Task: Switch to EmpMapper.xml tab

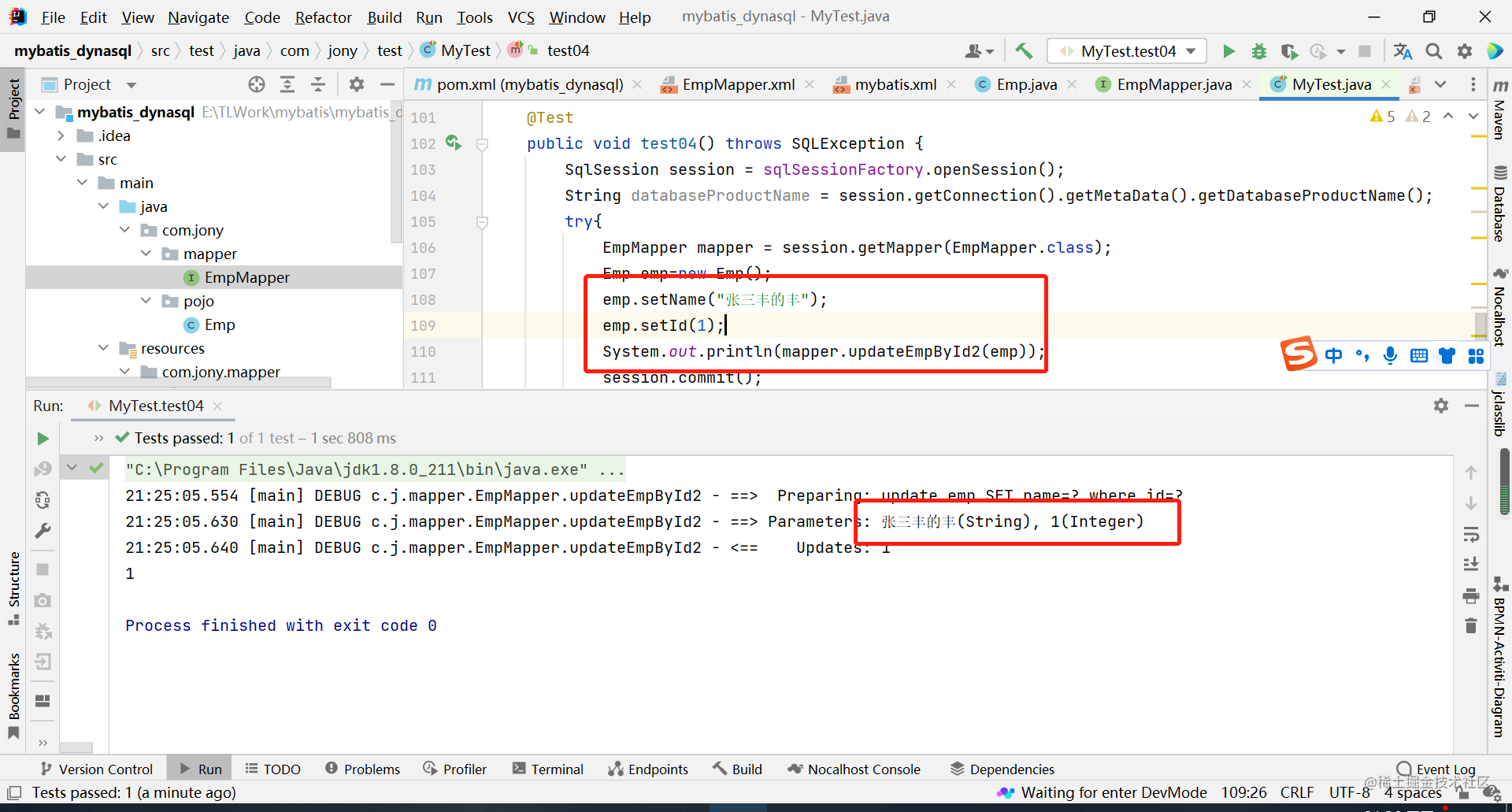Action: click(x=728, y=84)
